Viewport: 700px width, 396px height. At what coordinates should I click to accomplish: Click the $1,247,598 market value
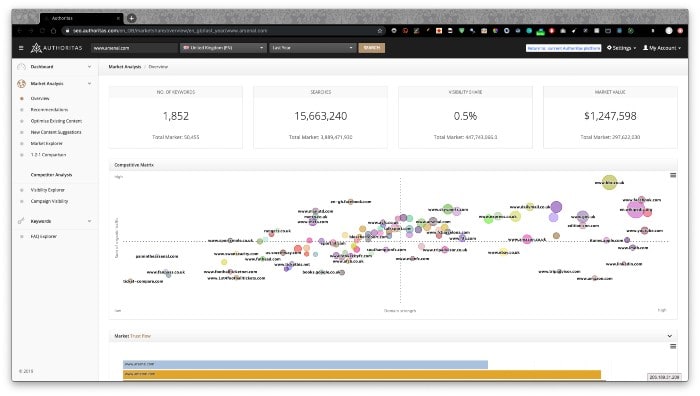(610, 116)
